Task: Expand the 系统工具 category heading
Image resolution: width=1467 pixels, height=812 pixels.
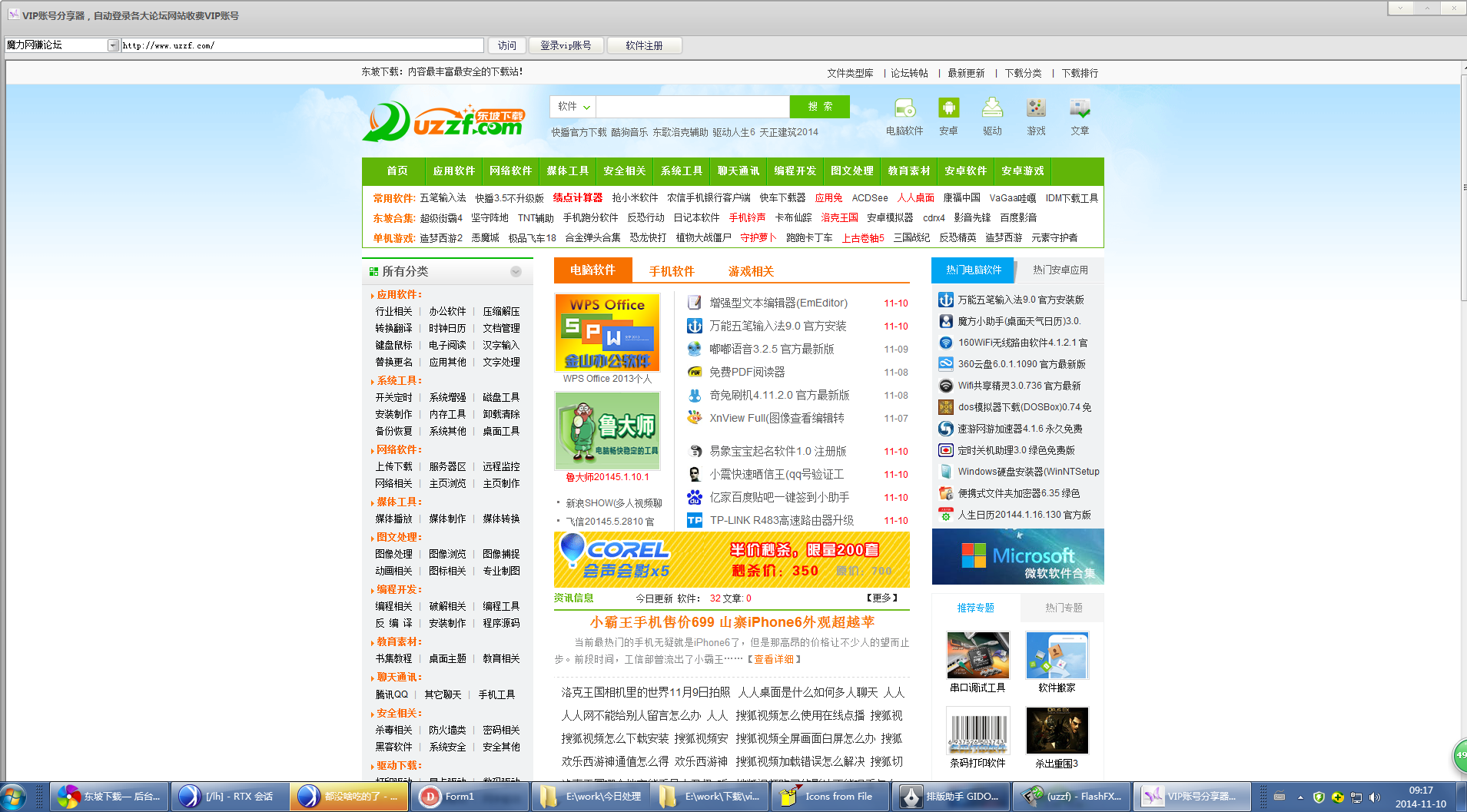Action: 398,380
